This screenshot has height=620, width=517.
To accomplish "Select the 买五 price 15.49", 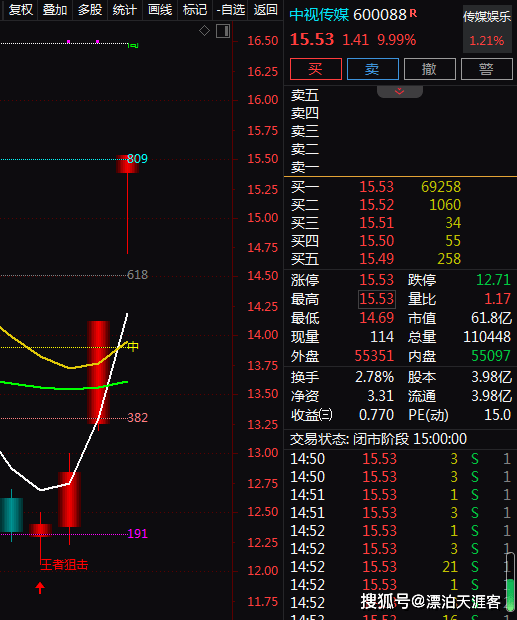I will point(376,259).
